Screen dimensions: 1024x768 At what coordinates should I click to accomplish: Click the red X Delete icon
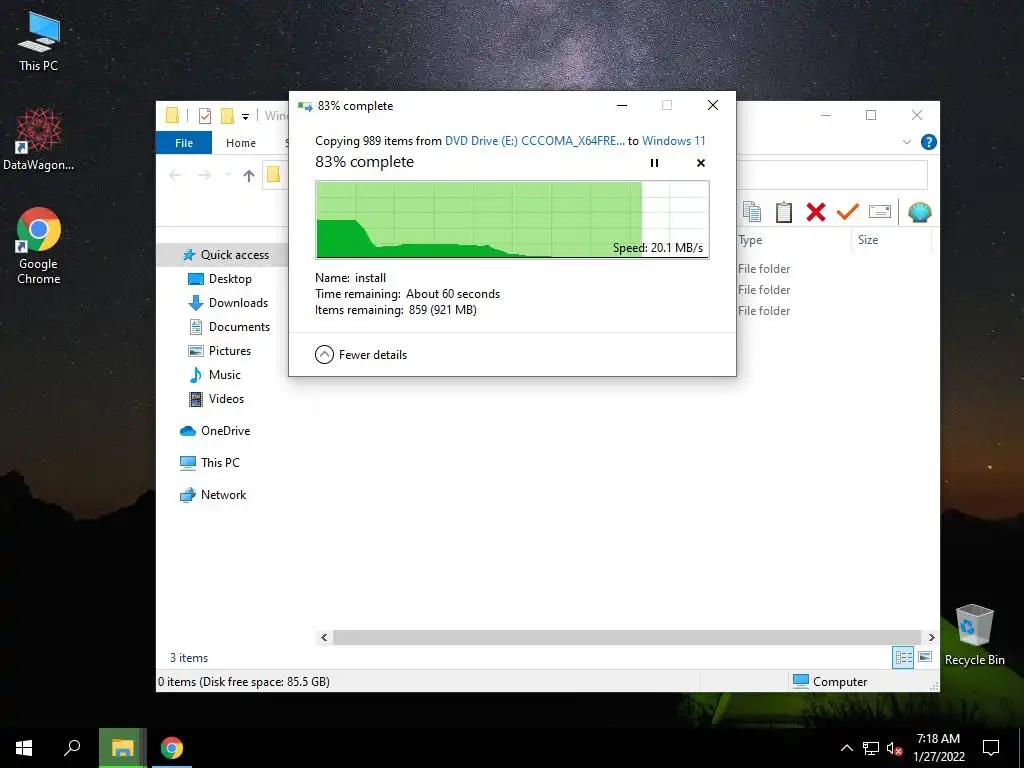click(816, 212)
